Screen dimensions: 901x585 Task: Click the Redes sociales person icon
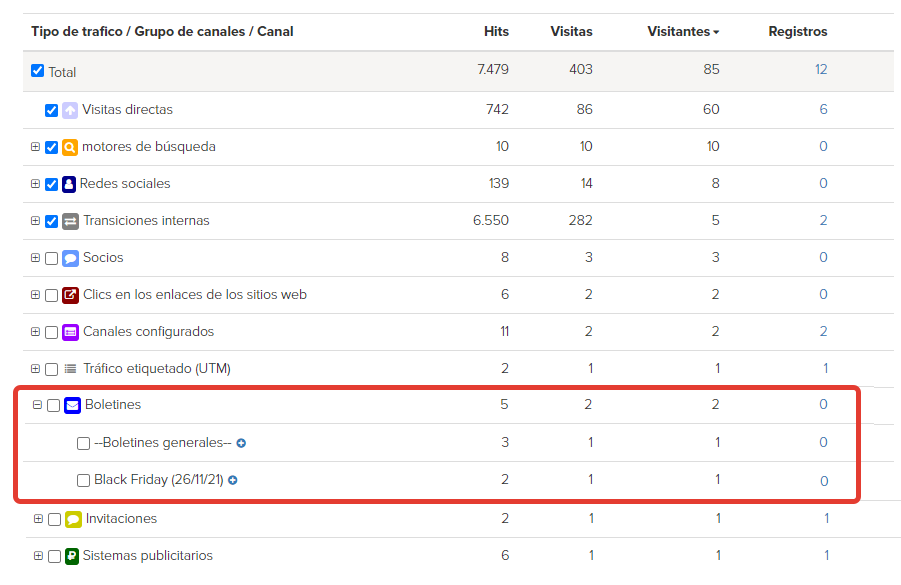click(69, 184)
